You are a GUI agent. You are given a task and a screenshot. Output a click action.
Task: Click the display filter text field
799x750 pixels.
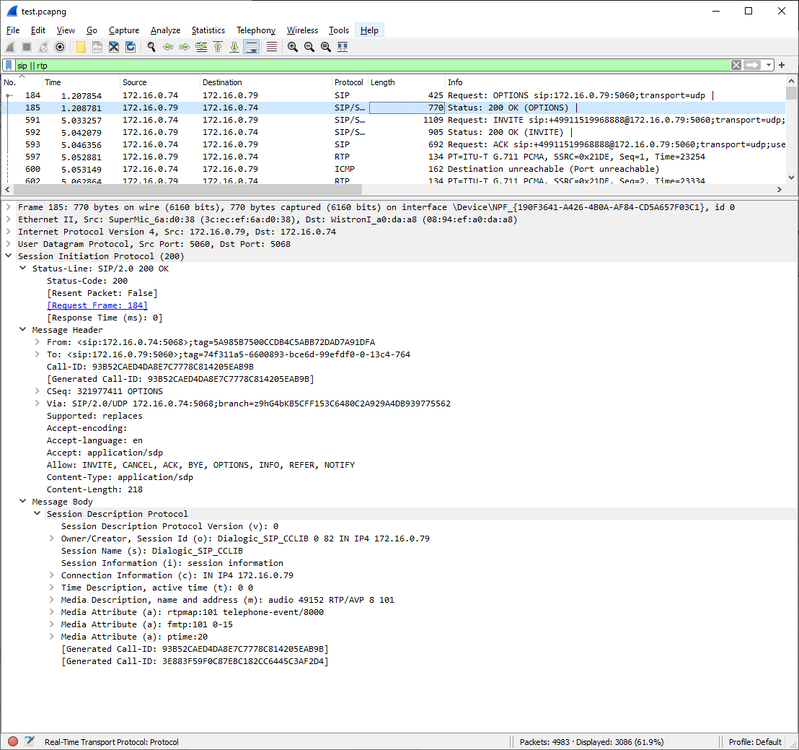point(372,65)
